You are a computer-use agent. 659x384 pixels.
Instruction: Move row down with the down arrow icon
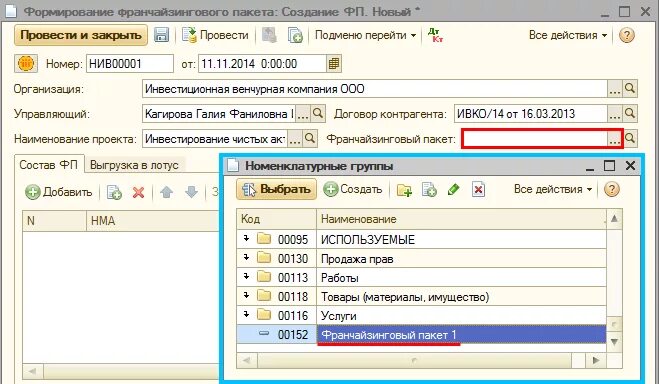[191, 192]
